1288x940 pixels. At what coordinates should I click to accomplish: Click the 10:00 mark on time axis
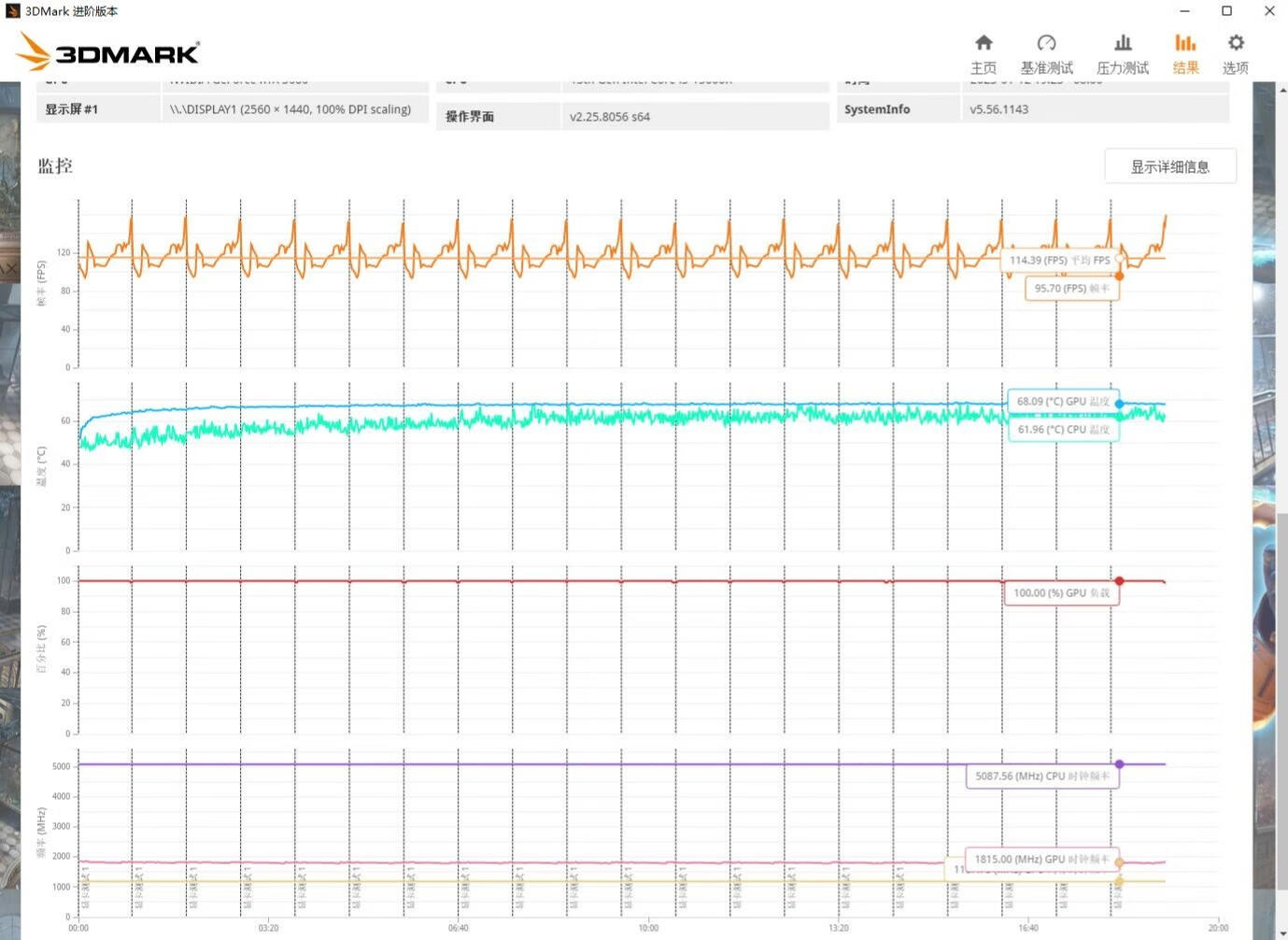tap(648, 928)
